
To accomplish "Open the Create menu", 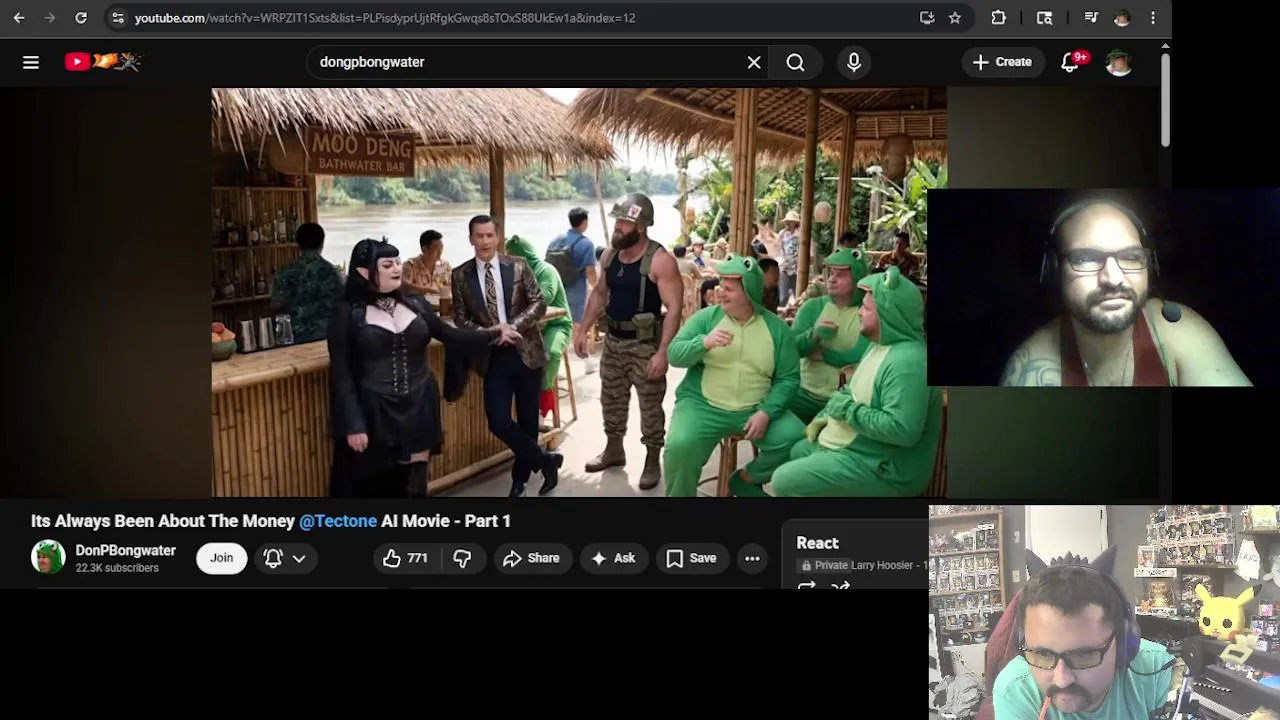I will coord(1002,62).
